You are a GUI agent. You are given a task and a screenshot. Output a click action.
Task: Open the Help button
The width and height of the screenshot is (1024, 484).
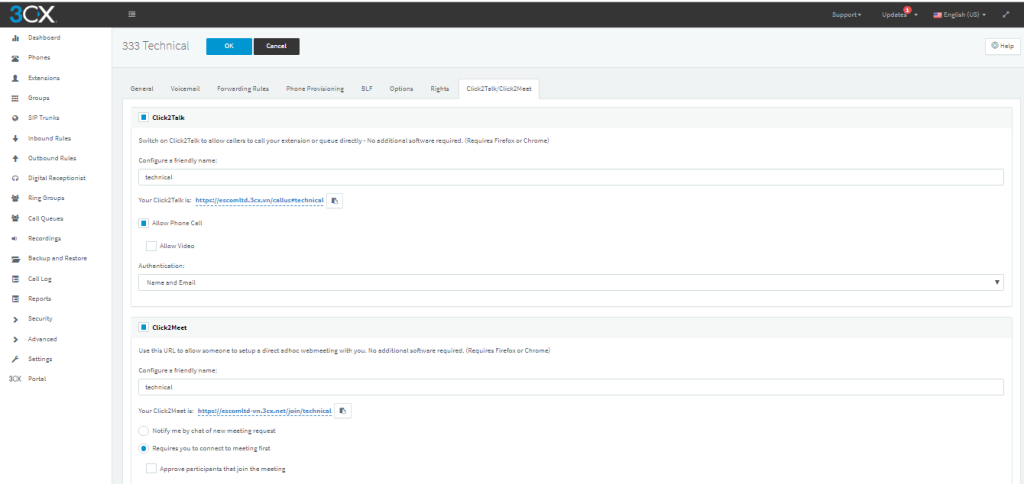tap(1002, 46)
